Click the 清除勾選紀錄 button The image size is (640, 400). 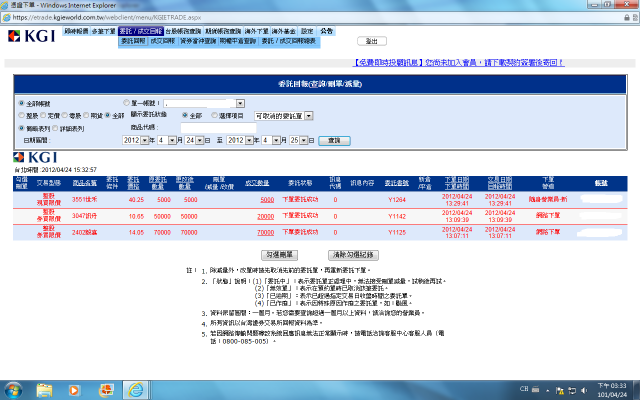click(x=353, y=255)
